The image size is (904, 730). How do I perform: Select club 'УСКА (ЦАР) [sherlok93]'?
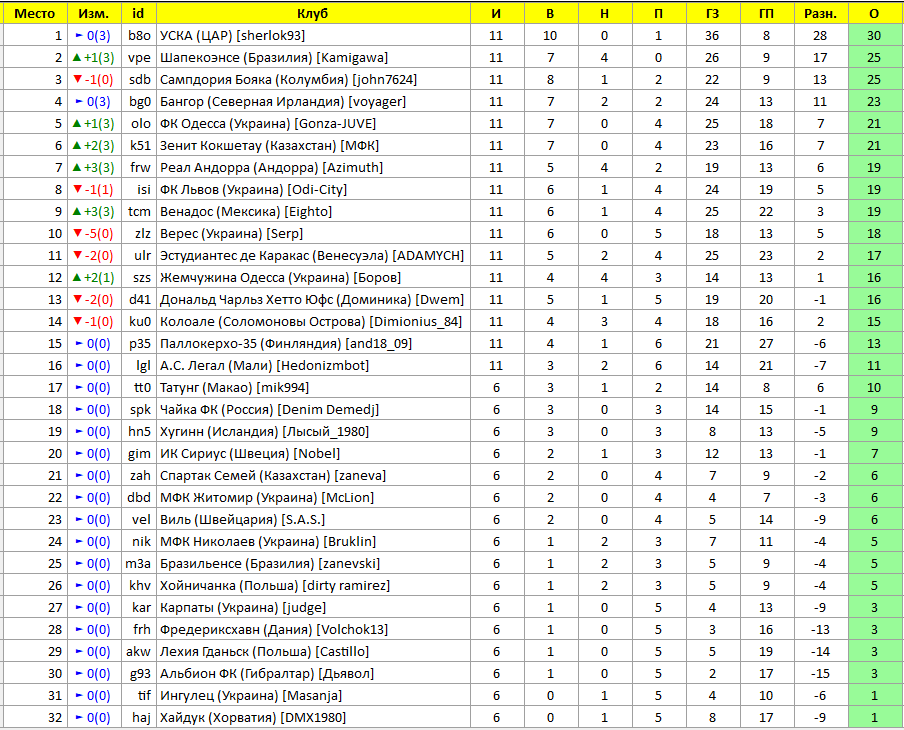pyautogui.click(x=232, y=36)
